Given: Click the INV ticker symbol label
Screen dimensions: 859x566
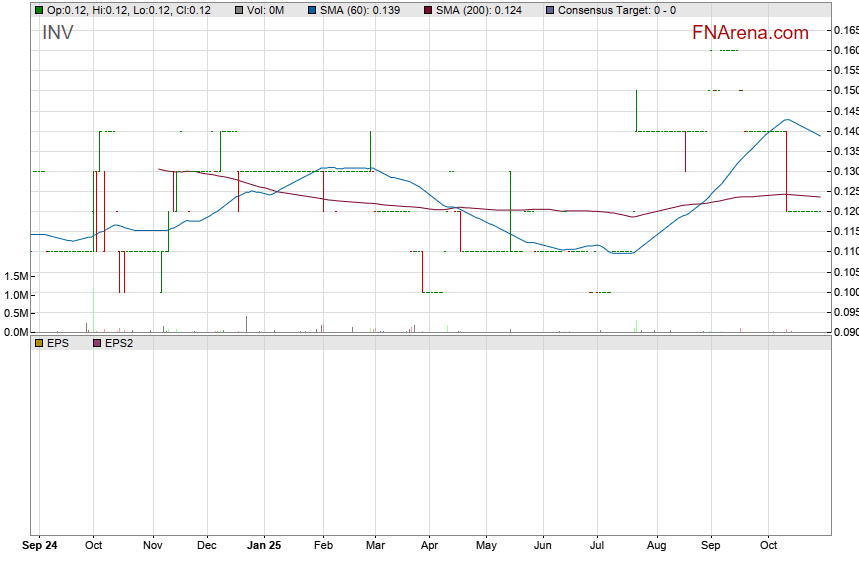Looking at the screenshot, I should [x=58, y=33].
